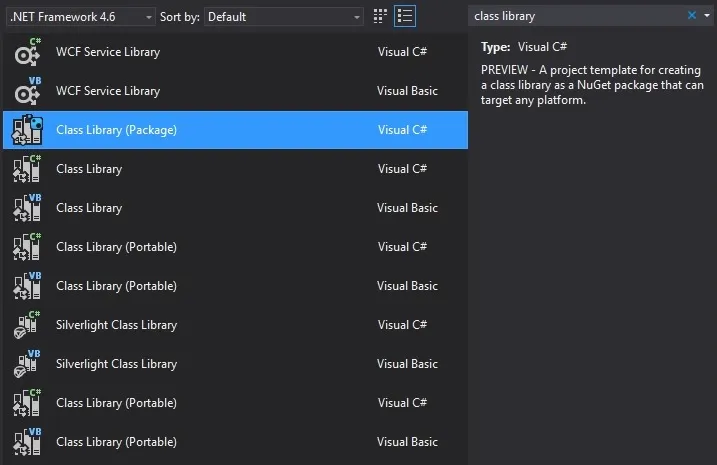Switch to small icons view
Screen dimensions: 717x465
(x=380, y=16)
